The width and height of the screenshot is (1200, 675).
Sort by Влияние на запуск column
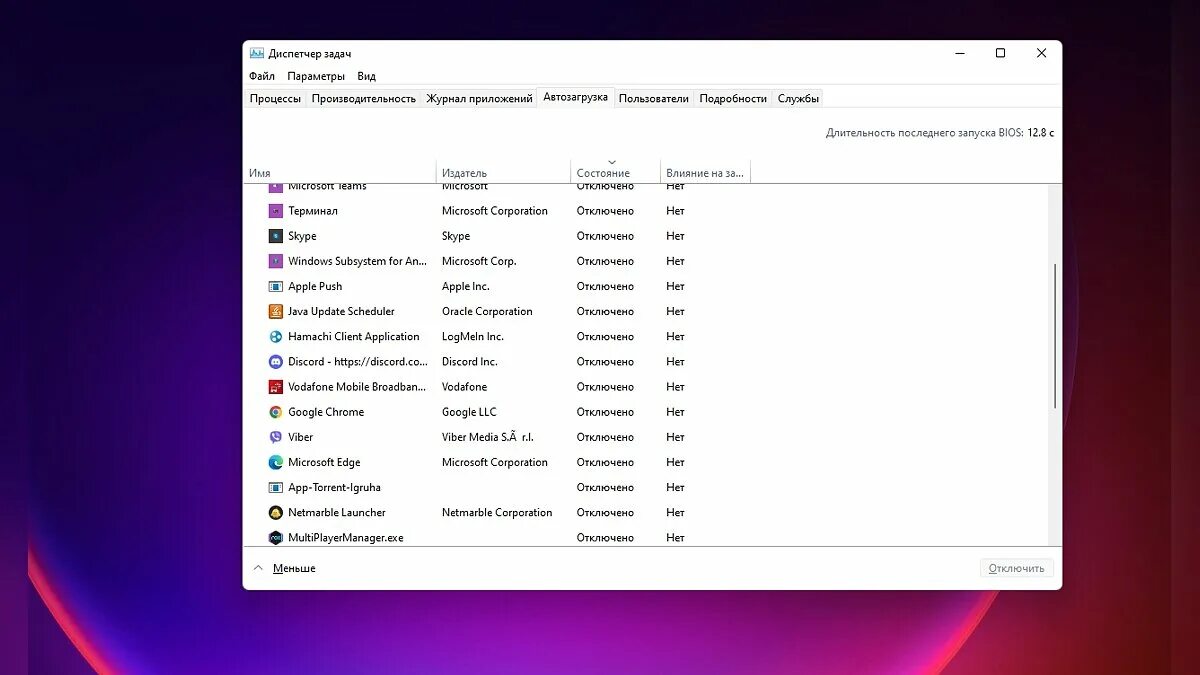pos(705,172)
